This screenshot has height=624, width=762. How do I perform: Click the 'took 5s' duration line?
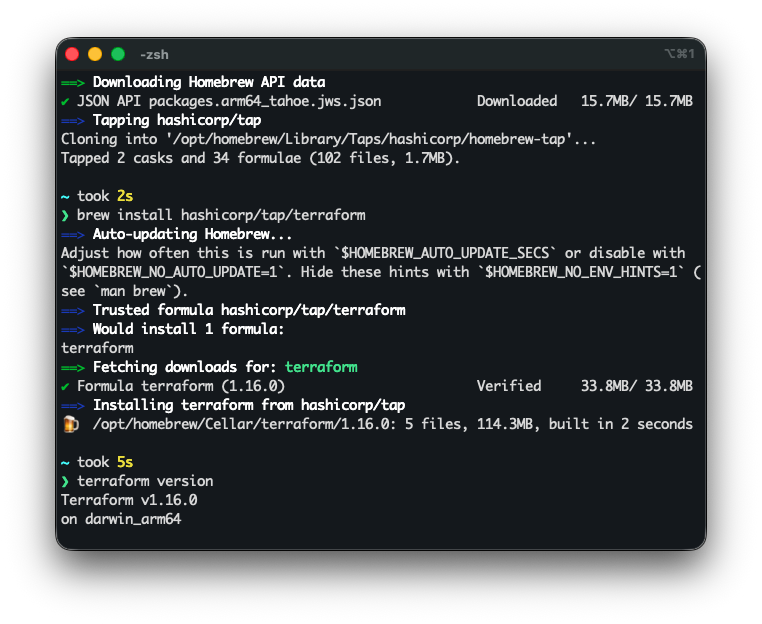click(x=105, y=462)
